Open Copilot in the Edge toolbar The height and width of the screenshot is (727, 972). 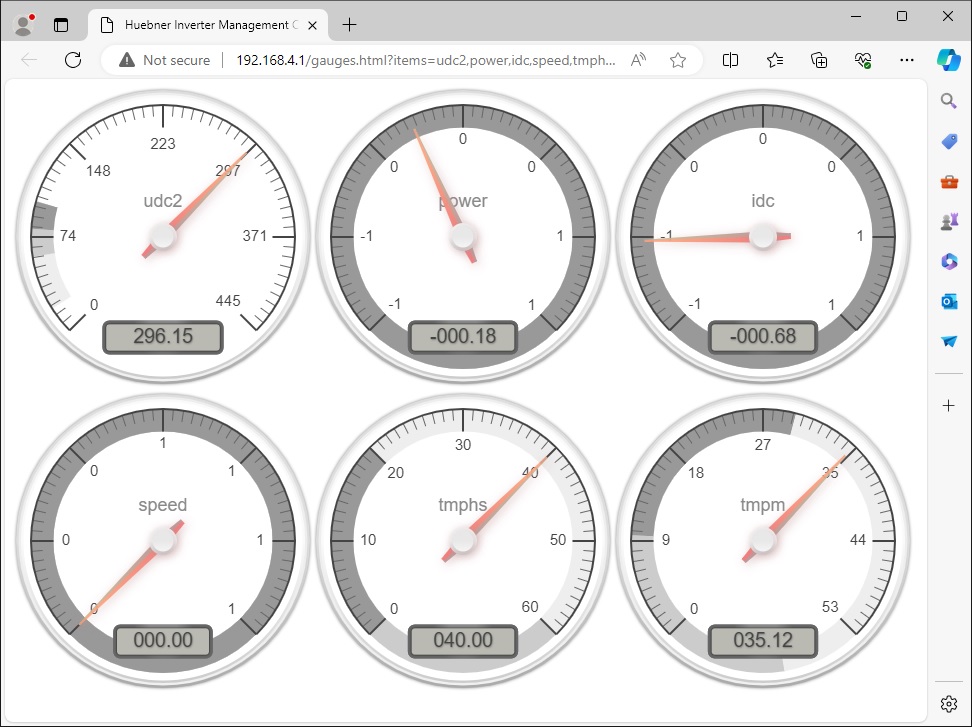(947, 60)
